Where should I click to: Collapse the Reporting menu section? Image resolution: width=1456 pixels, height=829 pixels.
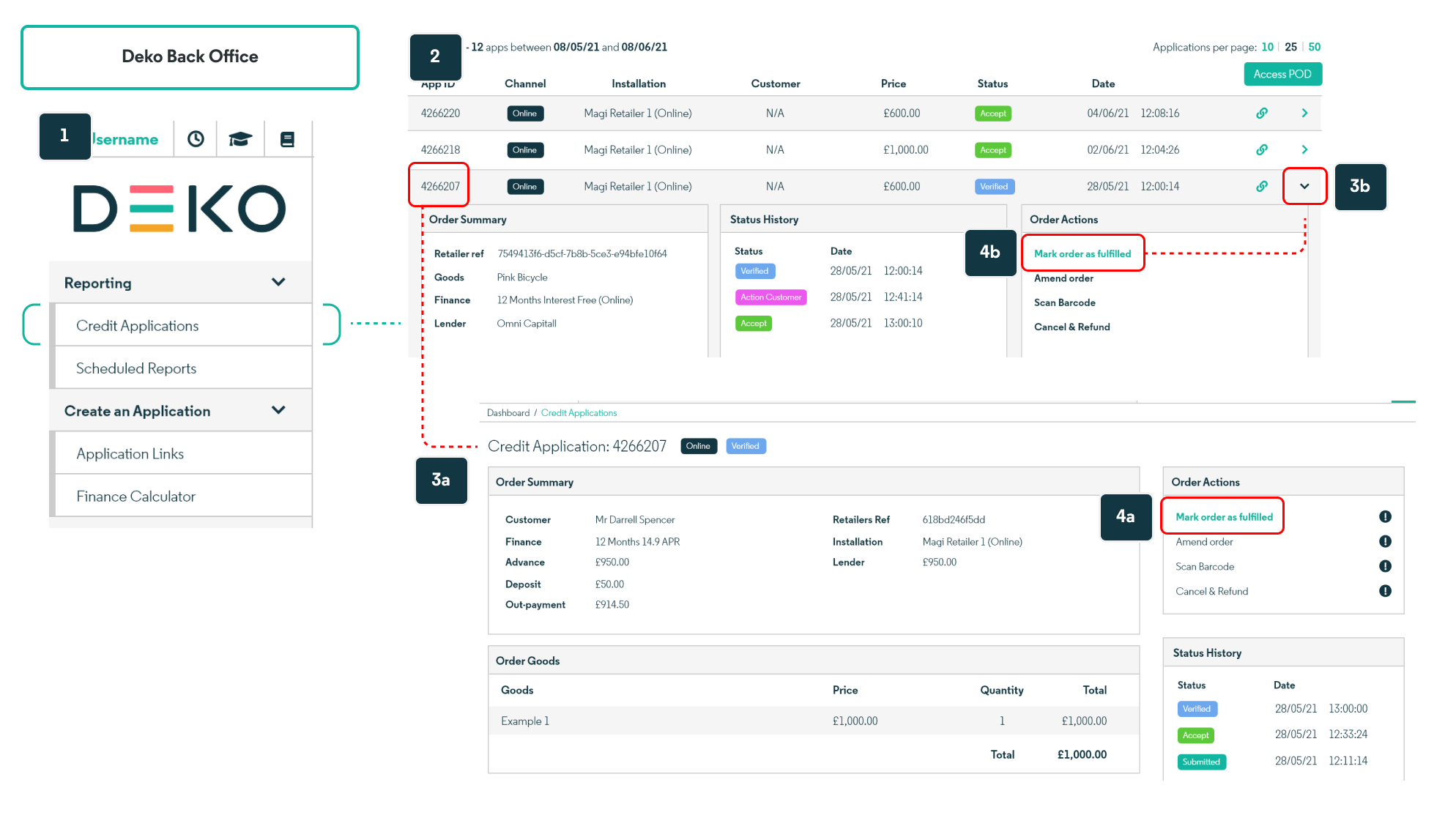[x=278, y=283]
